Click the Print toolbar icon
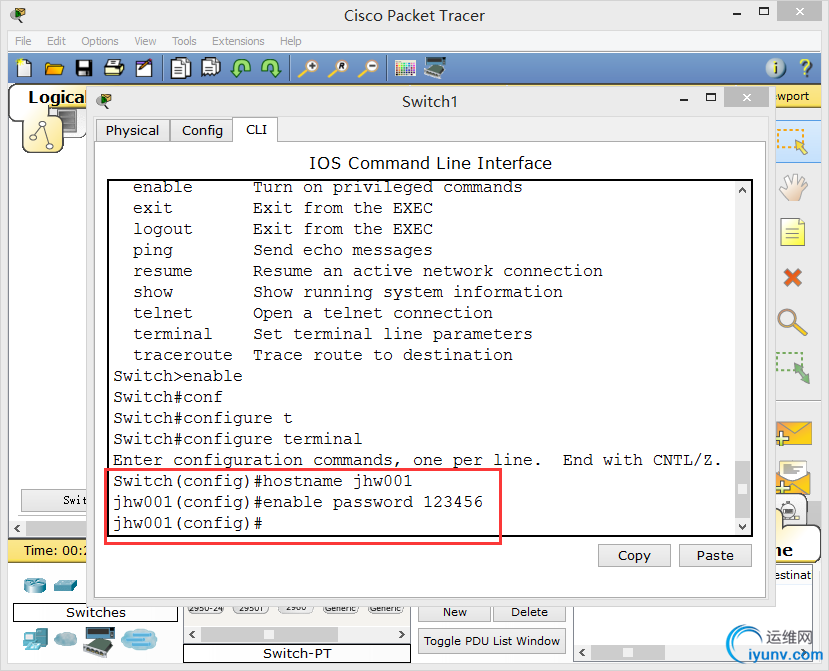 (114, 68)
